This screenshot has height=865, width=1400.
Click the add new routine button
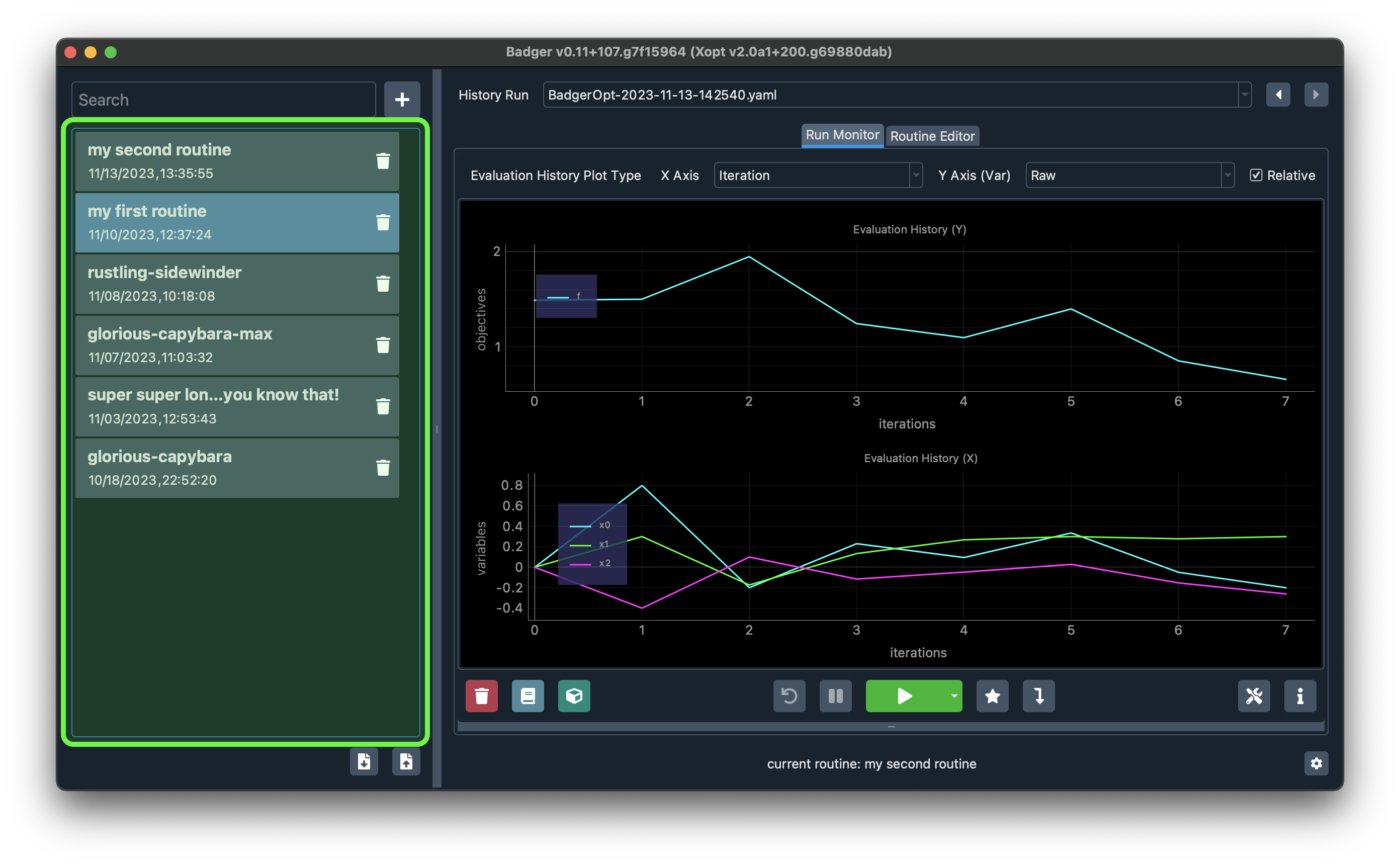[401, 99]
